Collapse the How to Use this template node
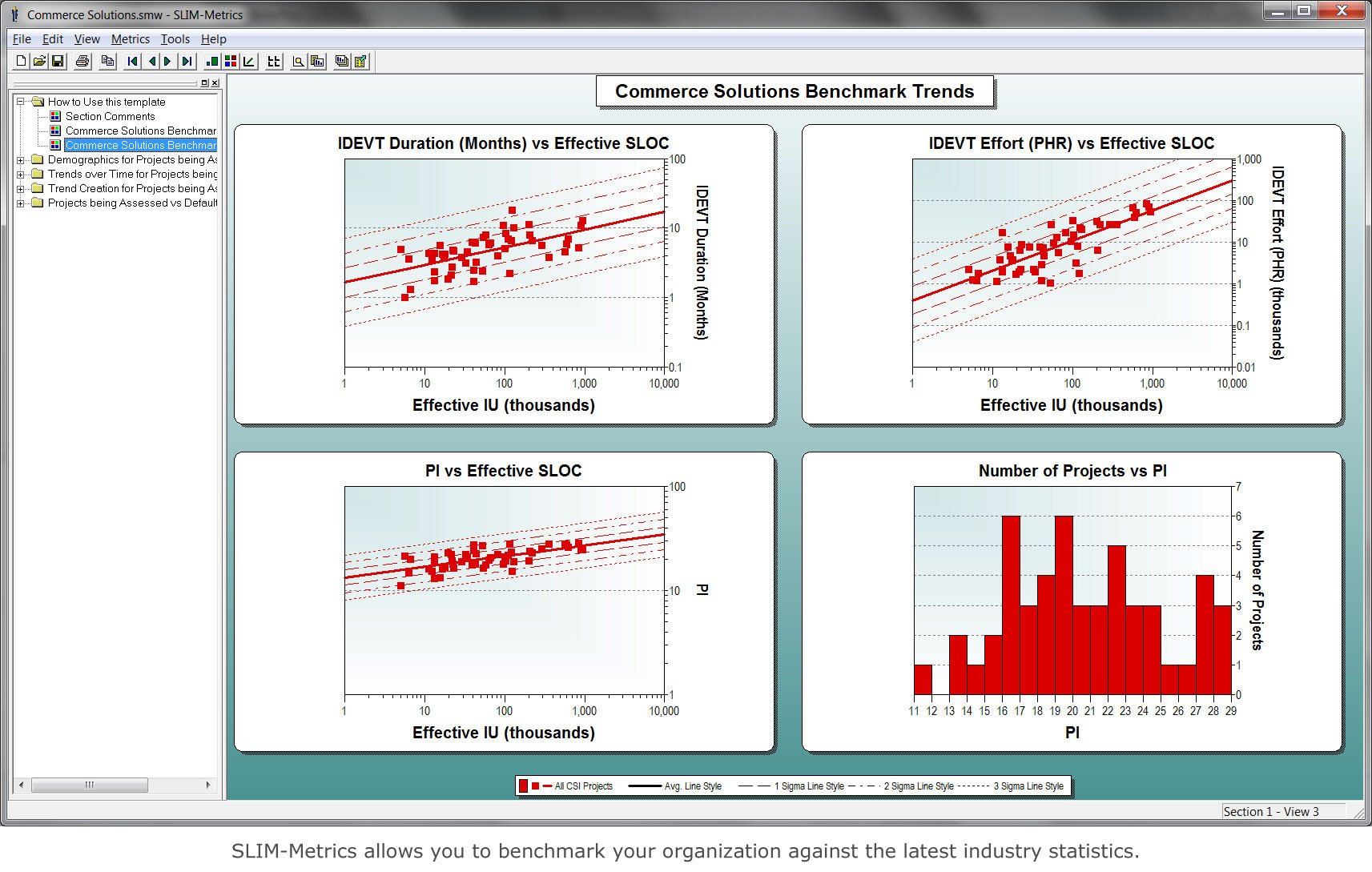 click(21, 102)
